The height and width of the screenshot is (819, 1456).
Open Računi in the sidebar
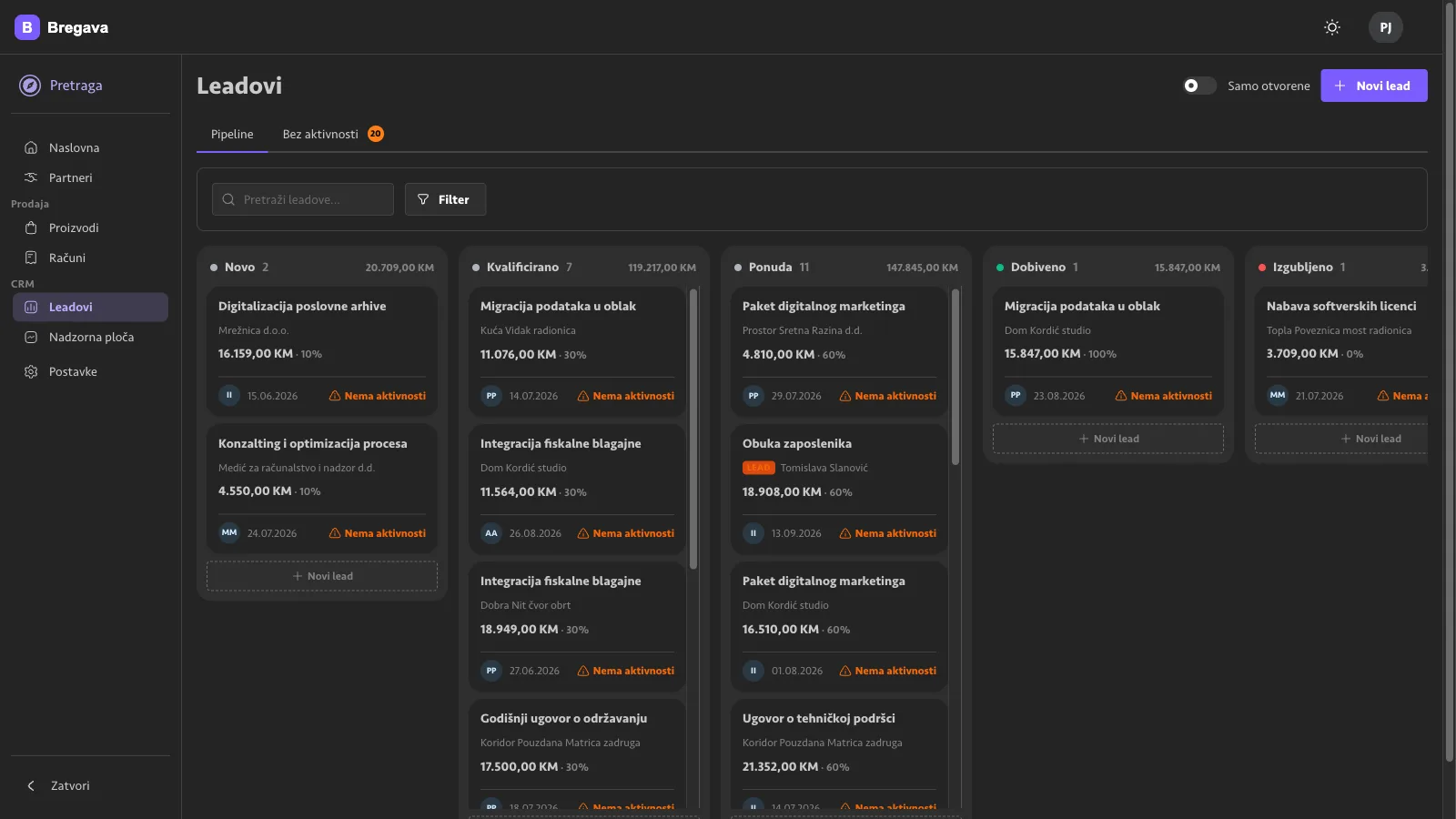click(89, 258)
